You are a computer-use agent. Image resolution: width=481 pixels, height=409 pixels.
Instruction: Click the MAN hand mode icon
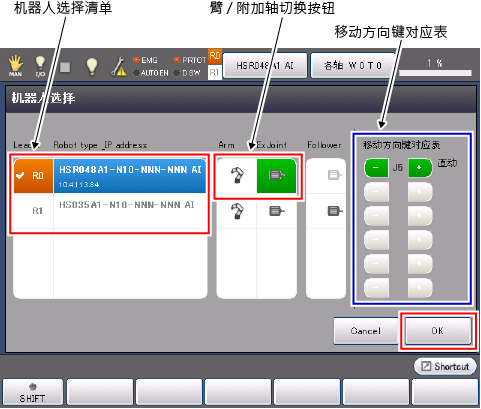[16, 66]
